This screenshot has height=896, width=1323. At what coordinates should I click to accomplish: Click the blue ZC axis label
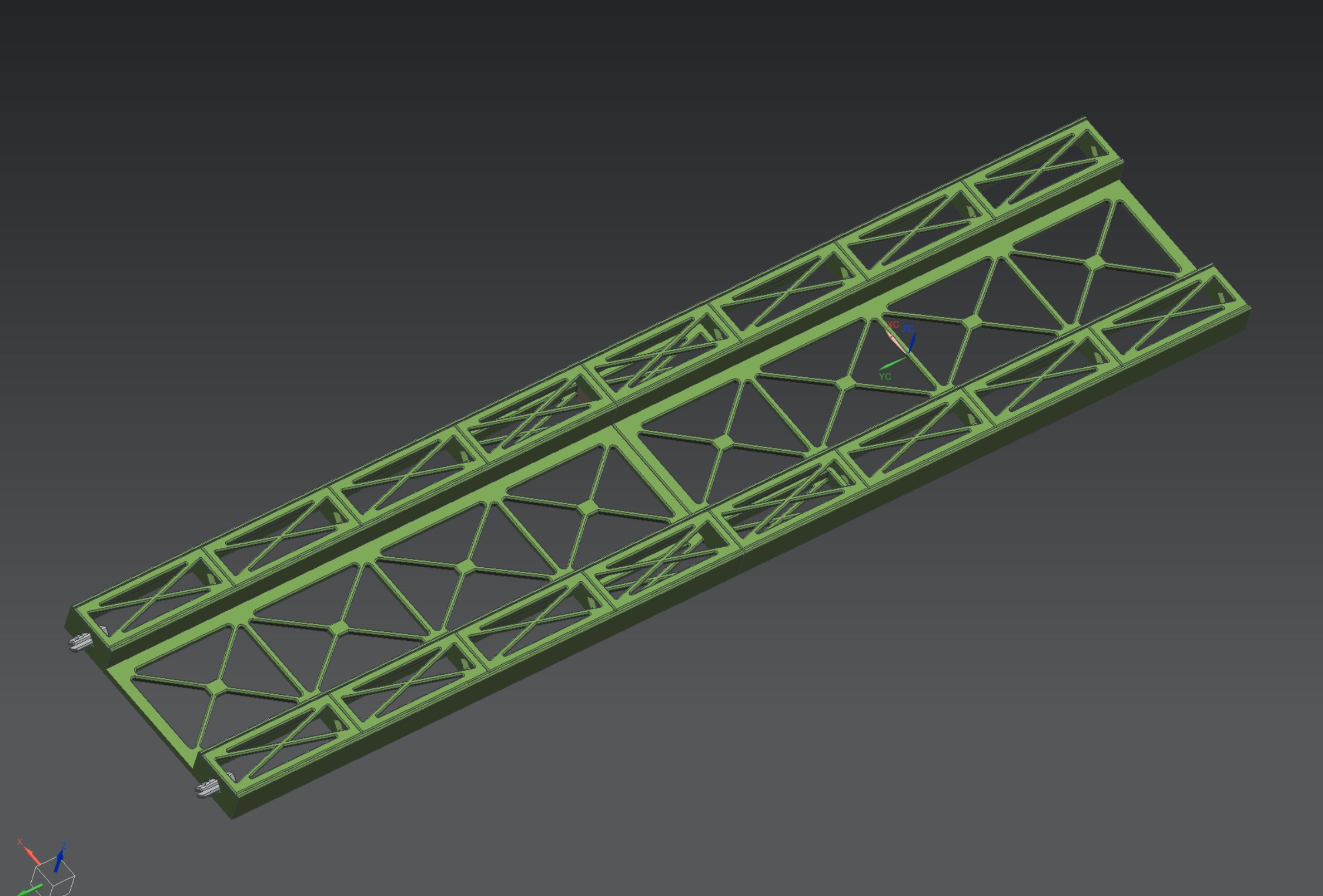tap(908, 329)
